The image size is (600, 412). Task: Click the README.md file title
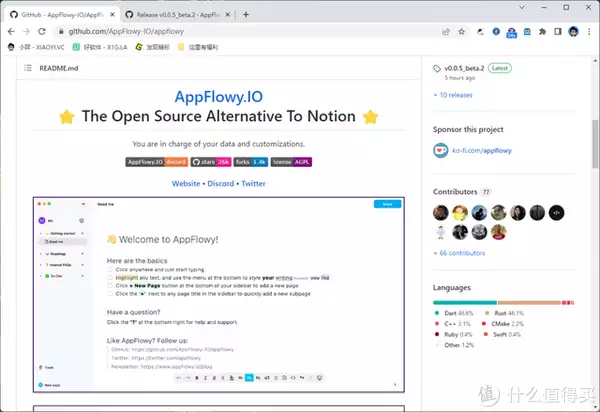59,68
